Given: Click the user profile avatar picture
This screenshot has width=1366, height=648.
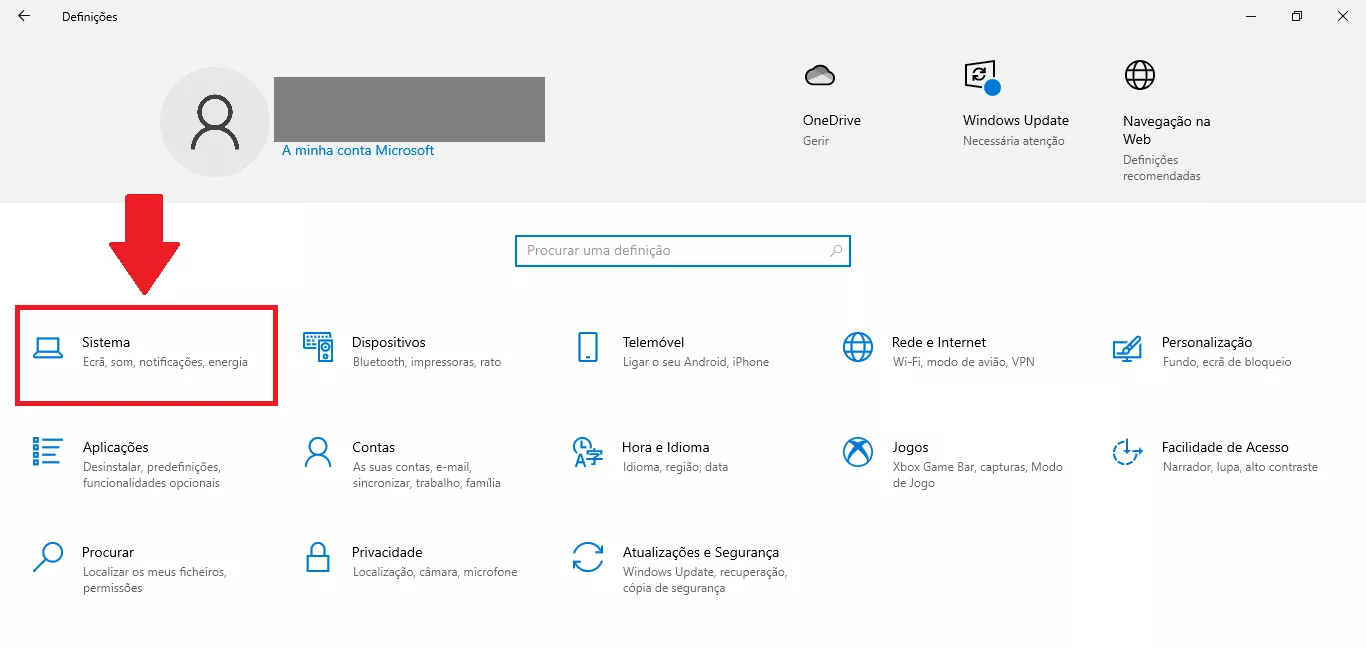Looking at the screenshot, I should (215, 122).
